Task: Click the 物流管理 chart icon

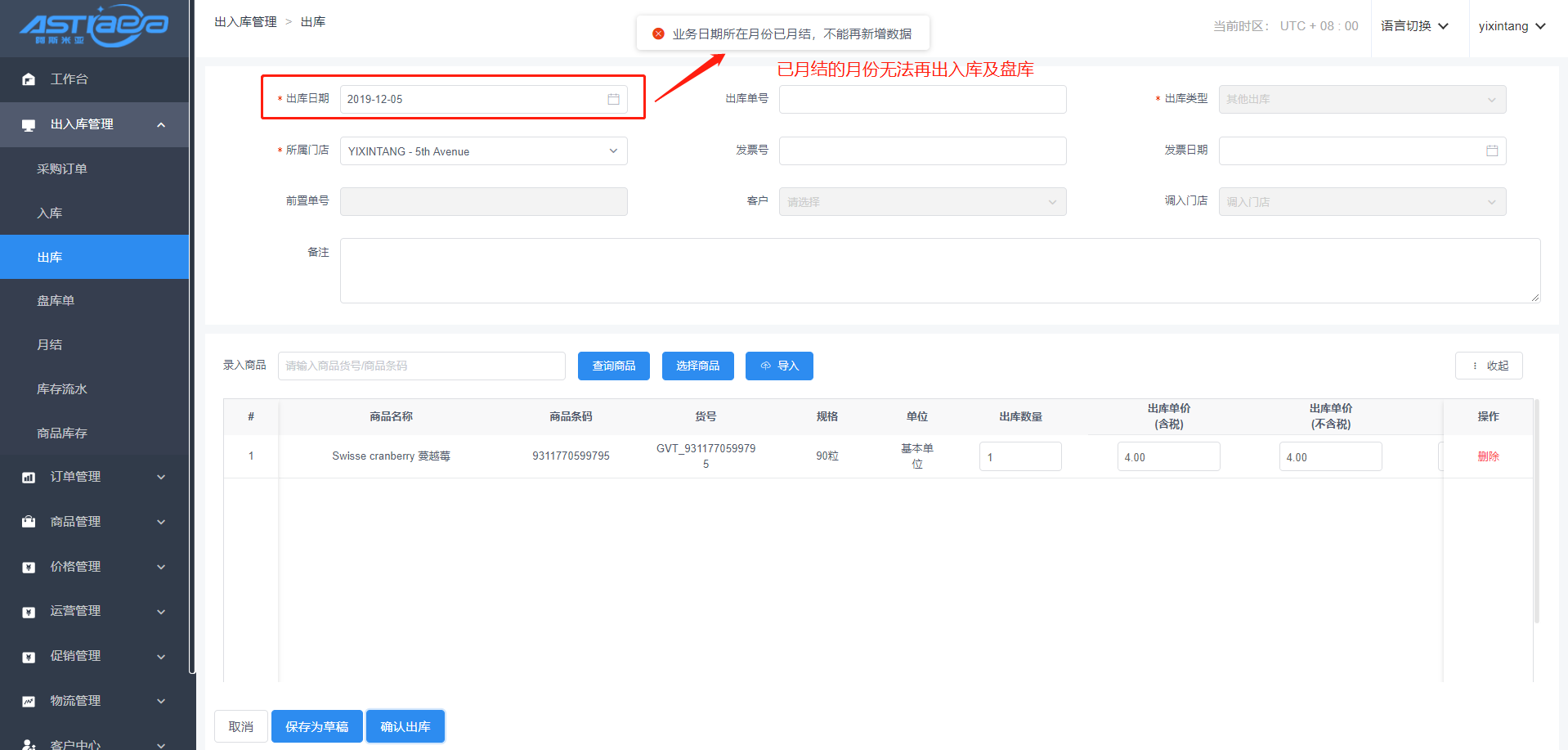Action: point(29,701)
